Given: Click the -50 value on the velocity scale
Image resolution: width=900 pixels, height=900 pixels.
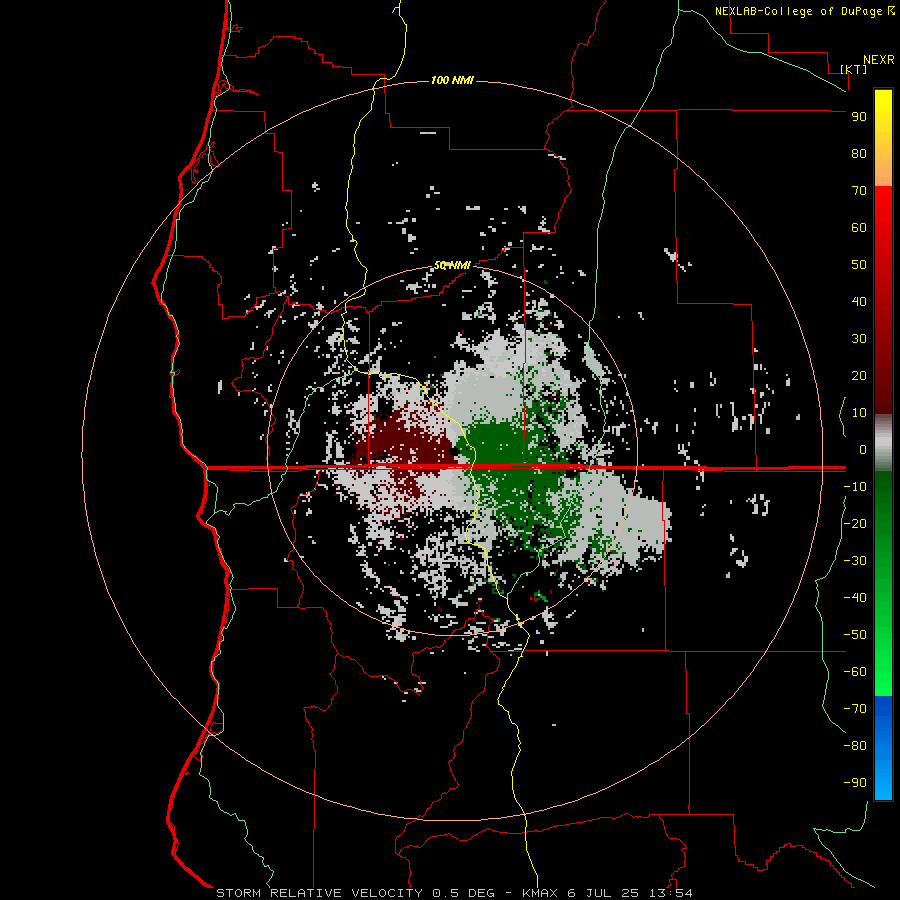Looking at the screenshot, I should pyautogui.click(x=855, y=635).
